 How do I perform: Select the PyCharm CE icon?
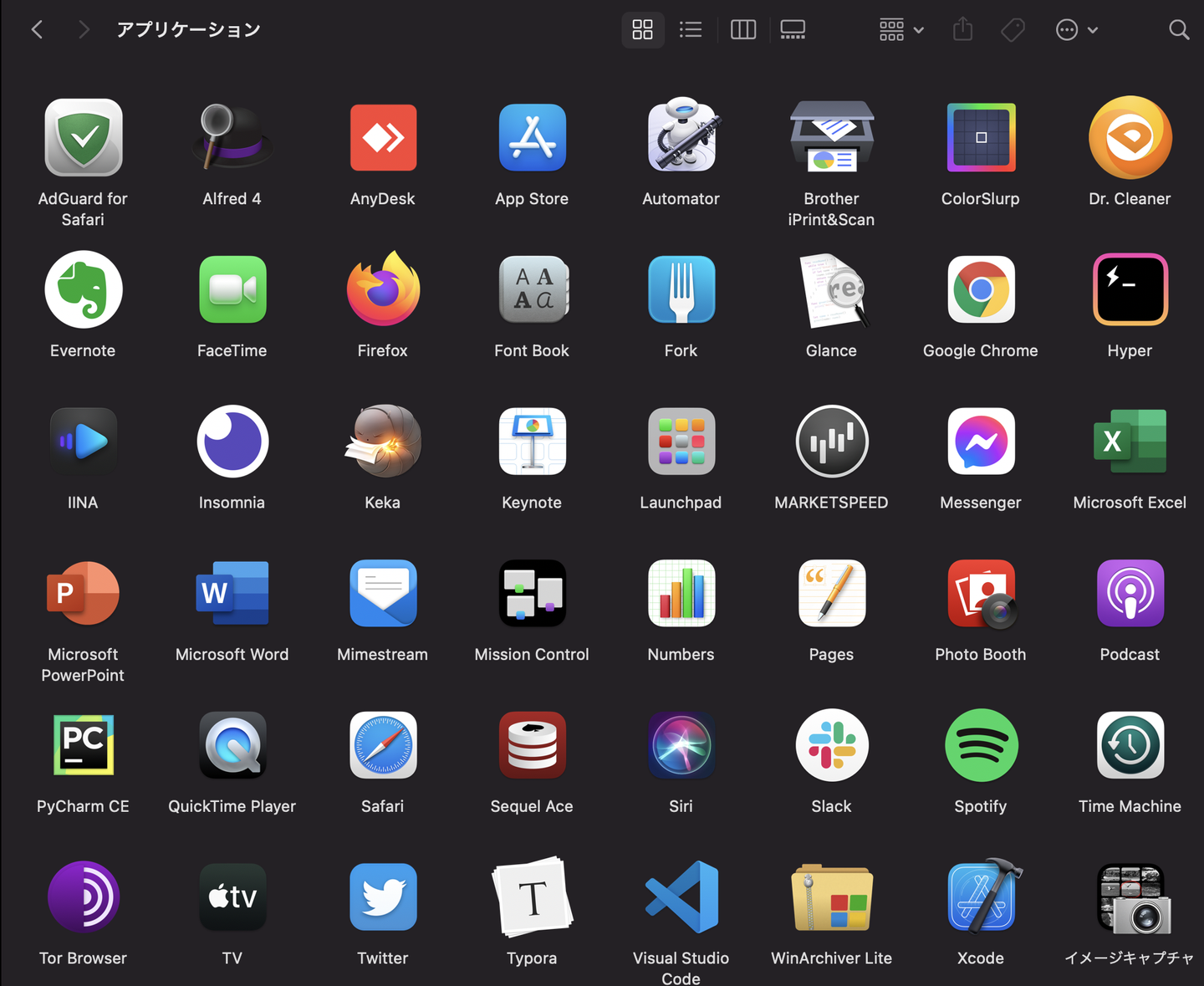[83, 745]
